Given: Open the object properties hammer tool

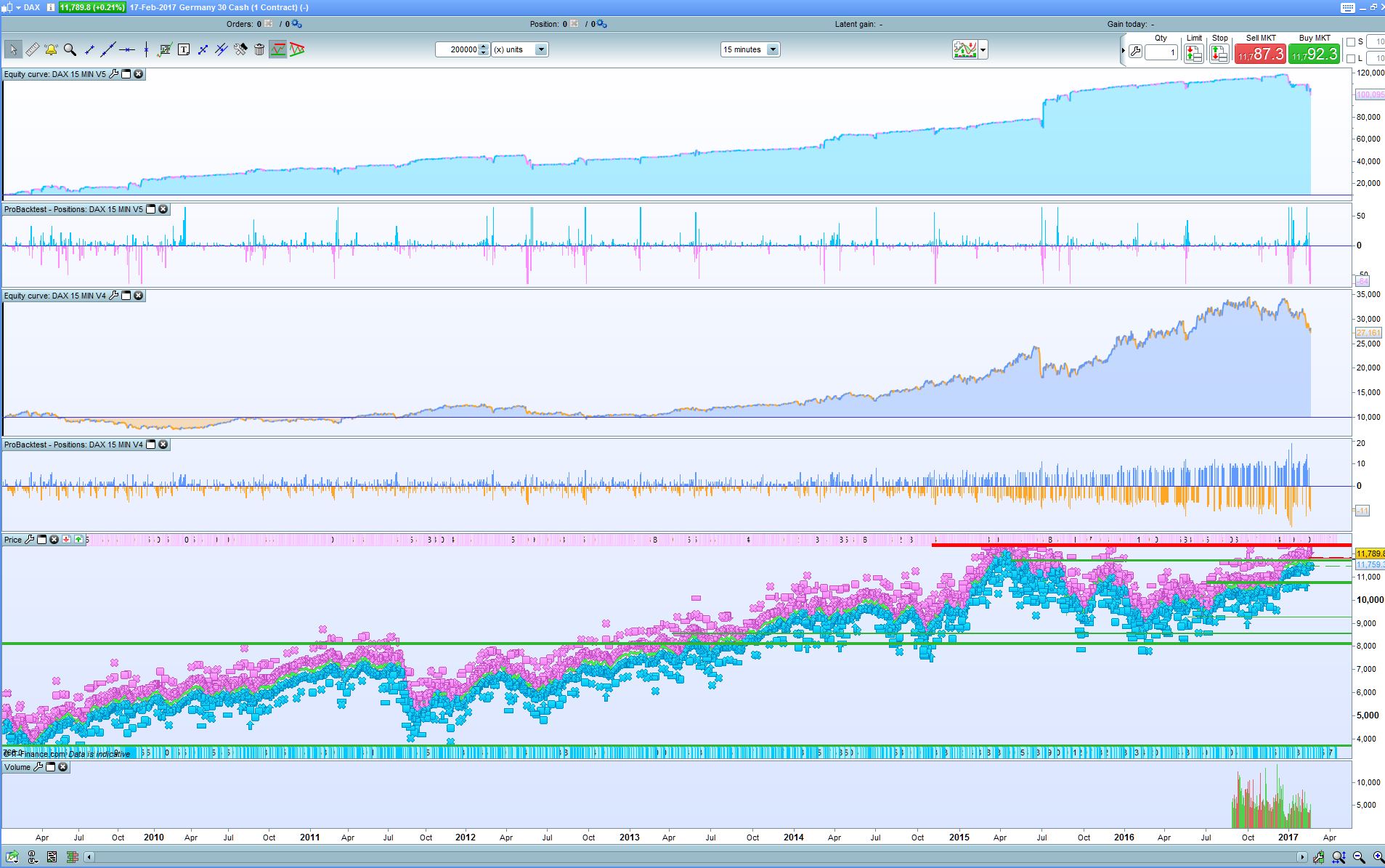Looking at the screenshot, I should point(240,49).
